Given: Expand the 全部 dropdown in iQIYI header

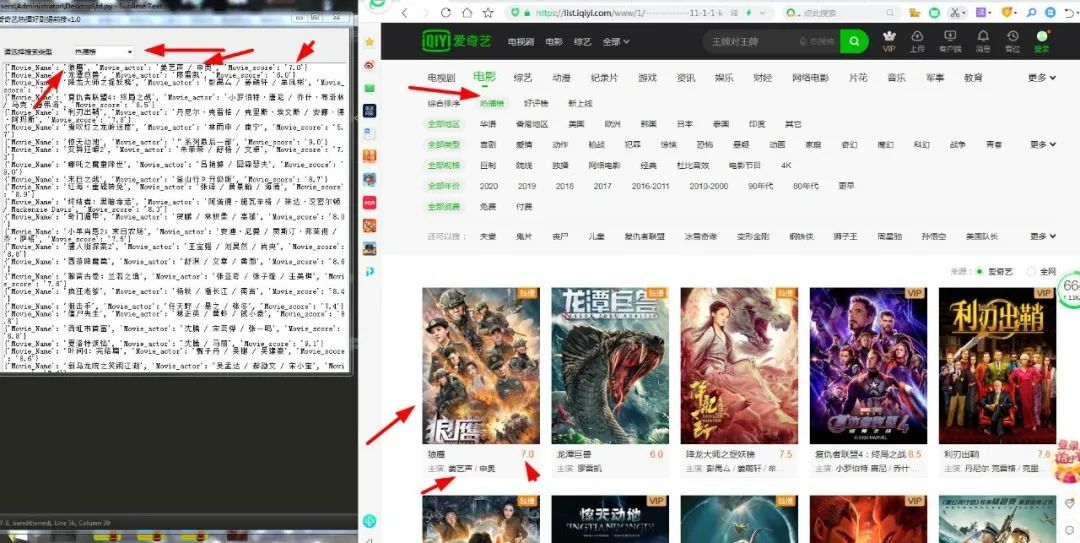Looking at the screenshot, I should coord(616,41).
